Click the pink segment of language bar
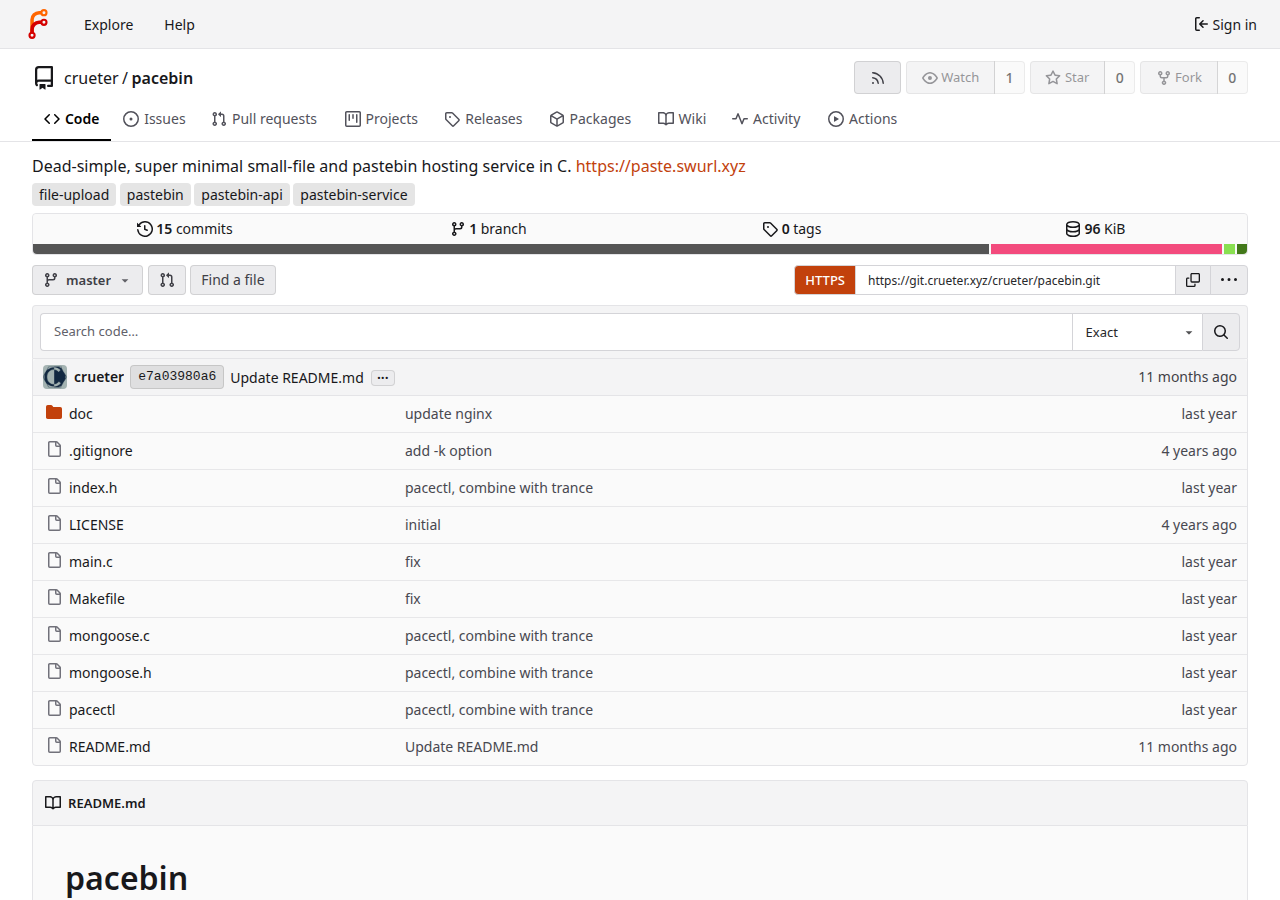This screenshot has width=1280, height=900. coord(1106,249)
